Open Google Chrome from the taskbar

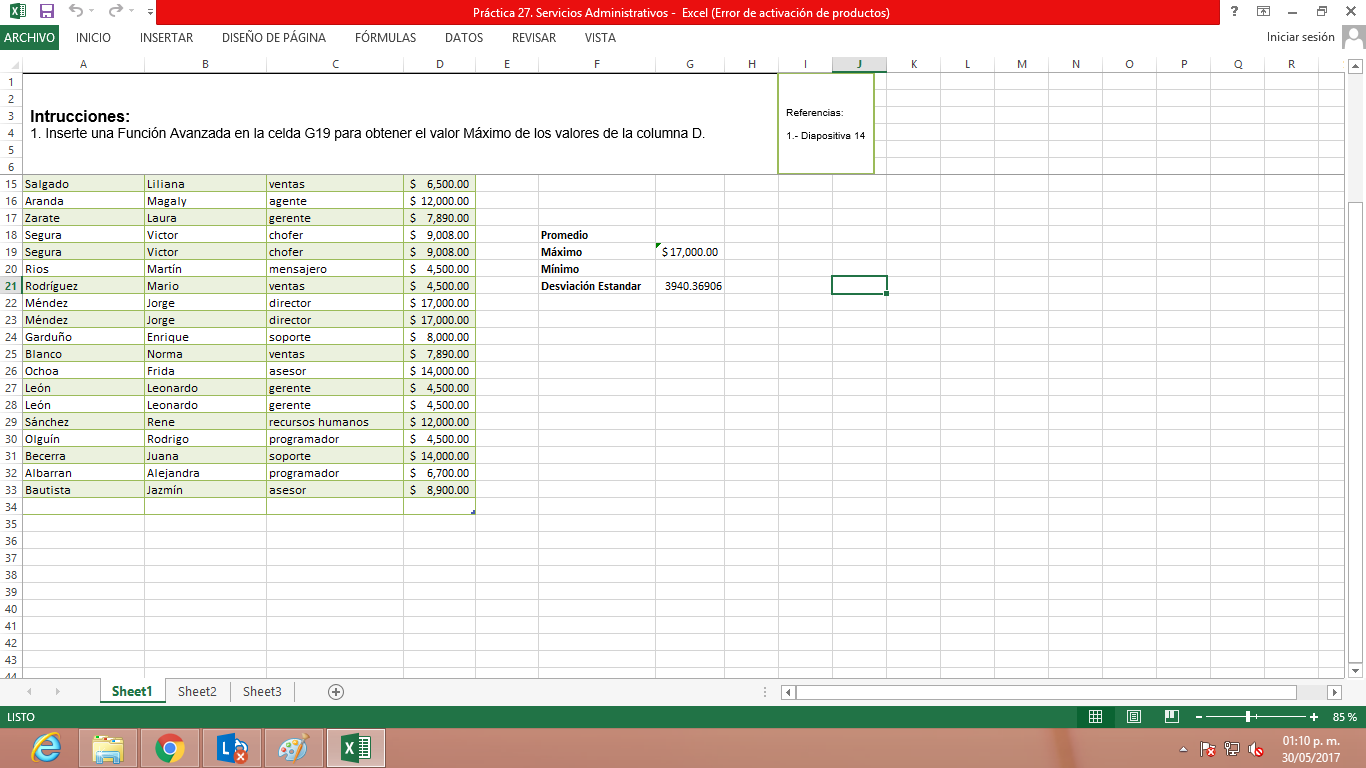point(170,748)
